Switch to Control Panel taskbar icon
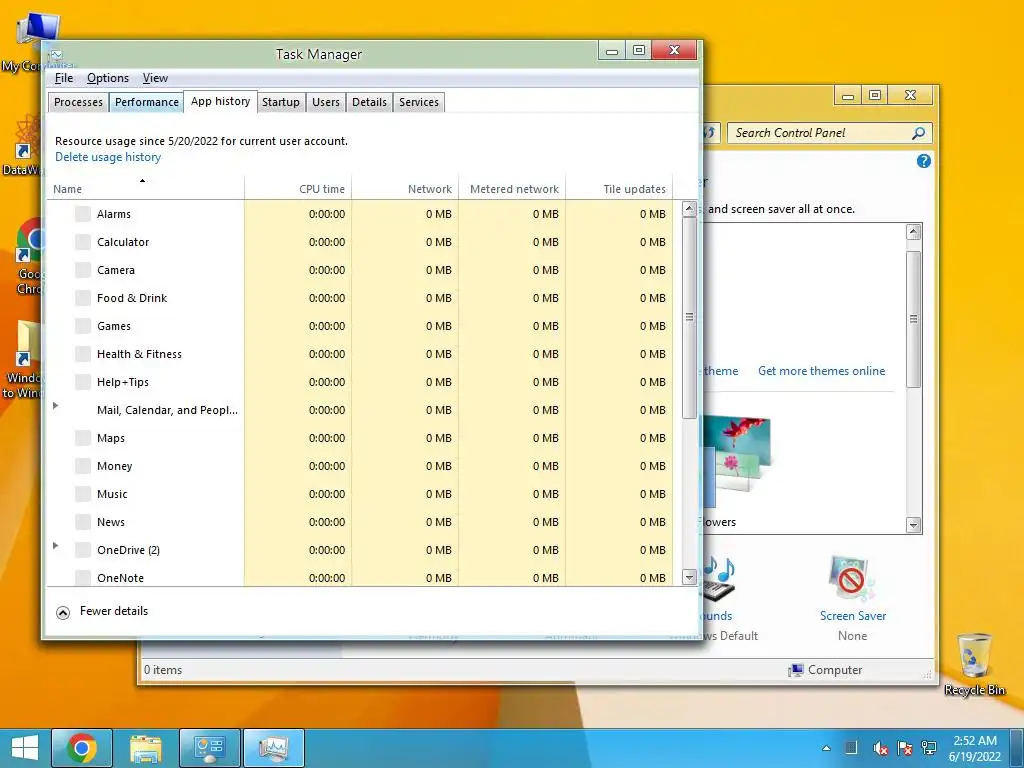 210,748
